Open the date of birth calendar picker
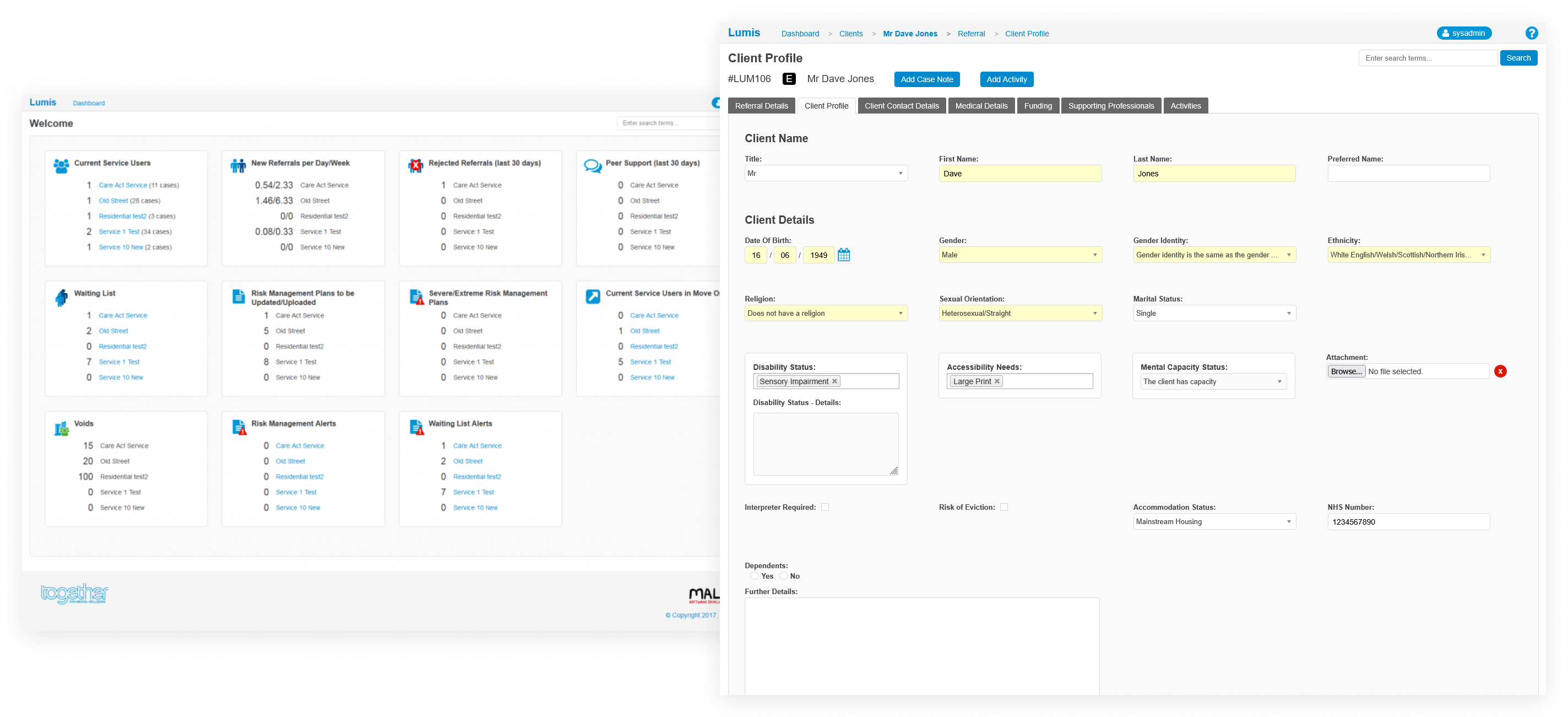 coord(844,255)
